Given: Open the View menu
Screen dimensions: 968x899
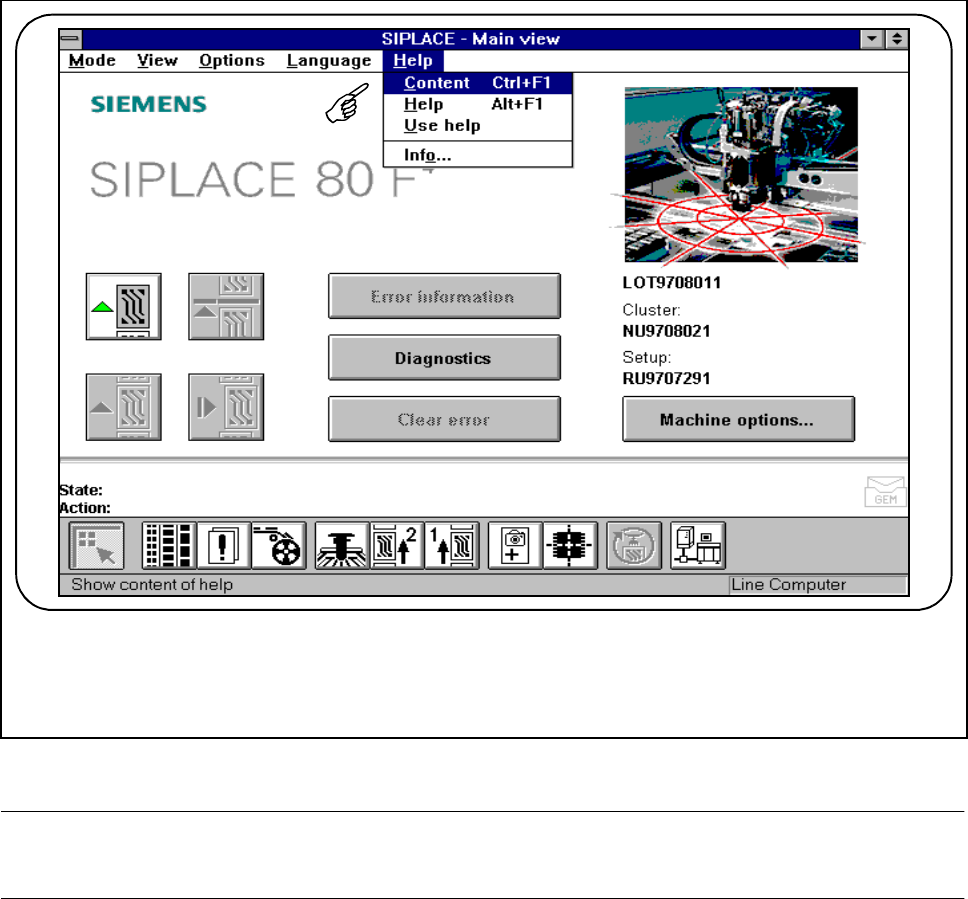Looking at the screenshot, I should pos(157,61).
